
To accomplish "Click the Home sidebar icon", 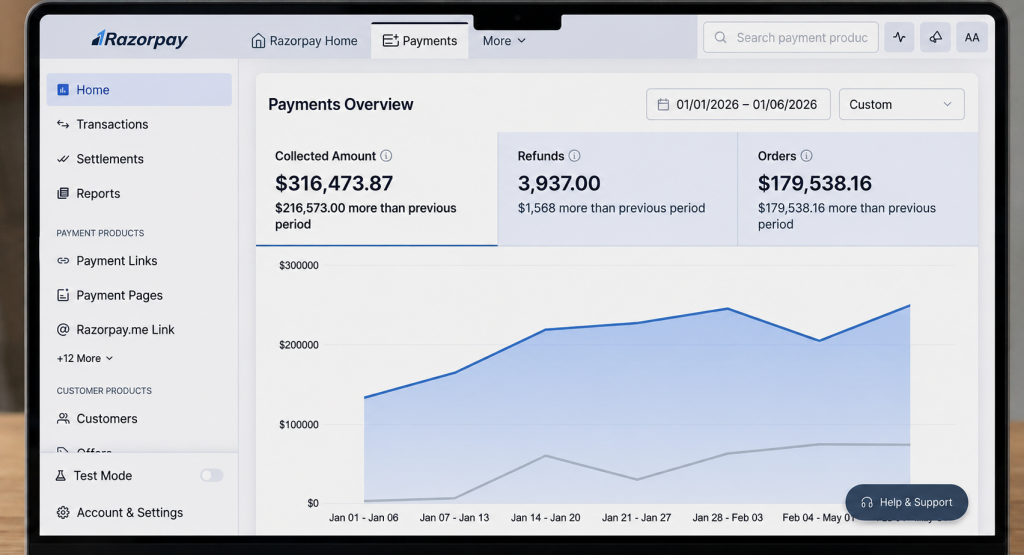I will point(63,89).
